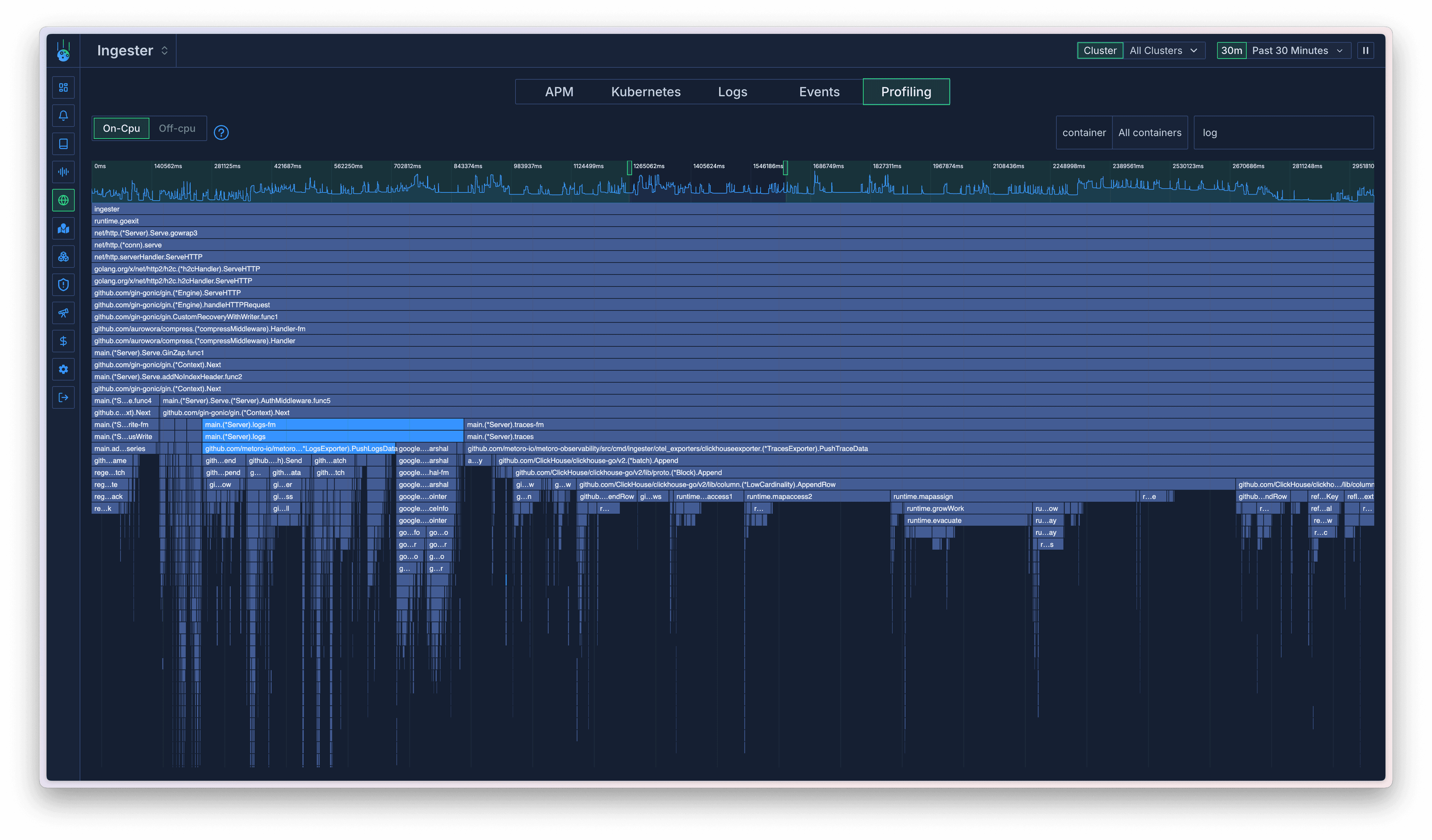Click the timeline selection handle near 1124499ms
Image resolution: width=1432 pixels, height=840 pixels.
pos(629,167)
